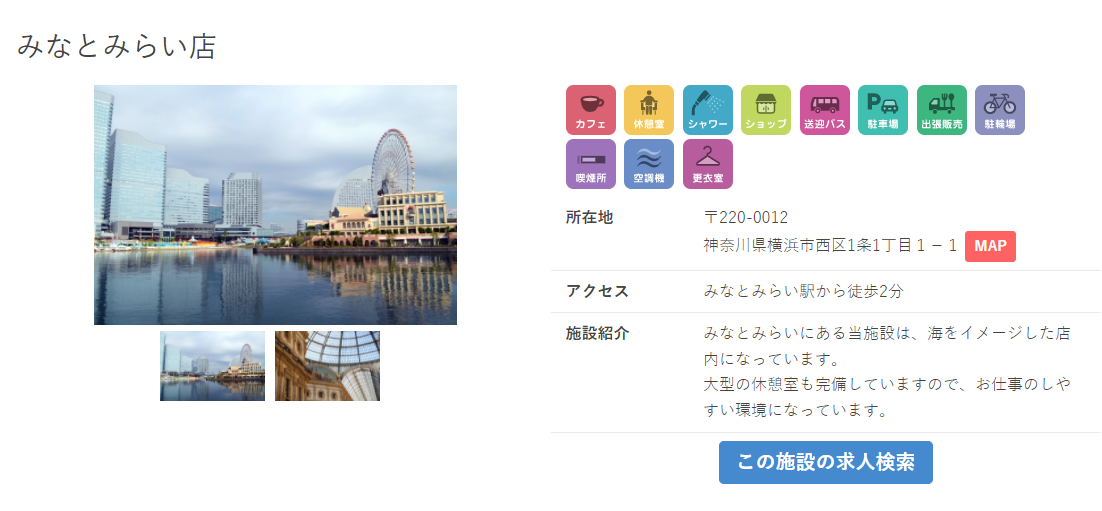The image size is (1102, 511).
Task: Open the MAP button beside address
Action: point(990,246)
